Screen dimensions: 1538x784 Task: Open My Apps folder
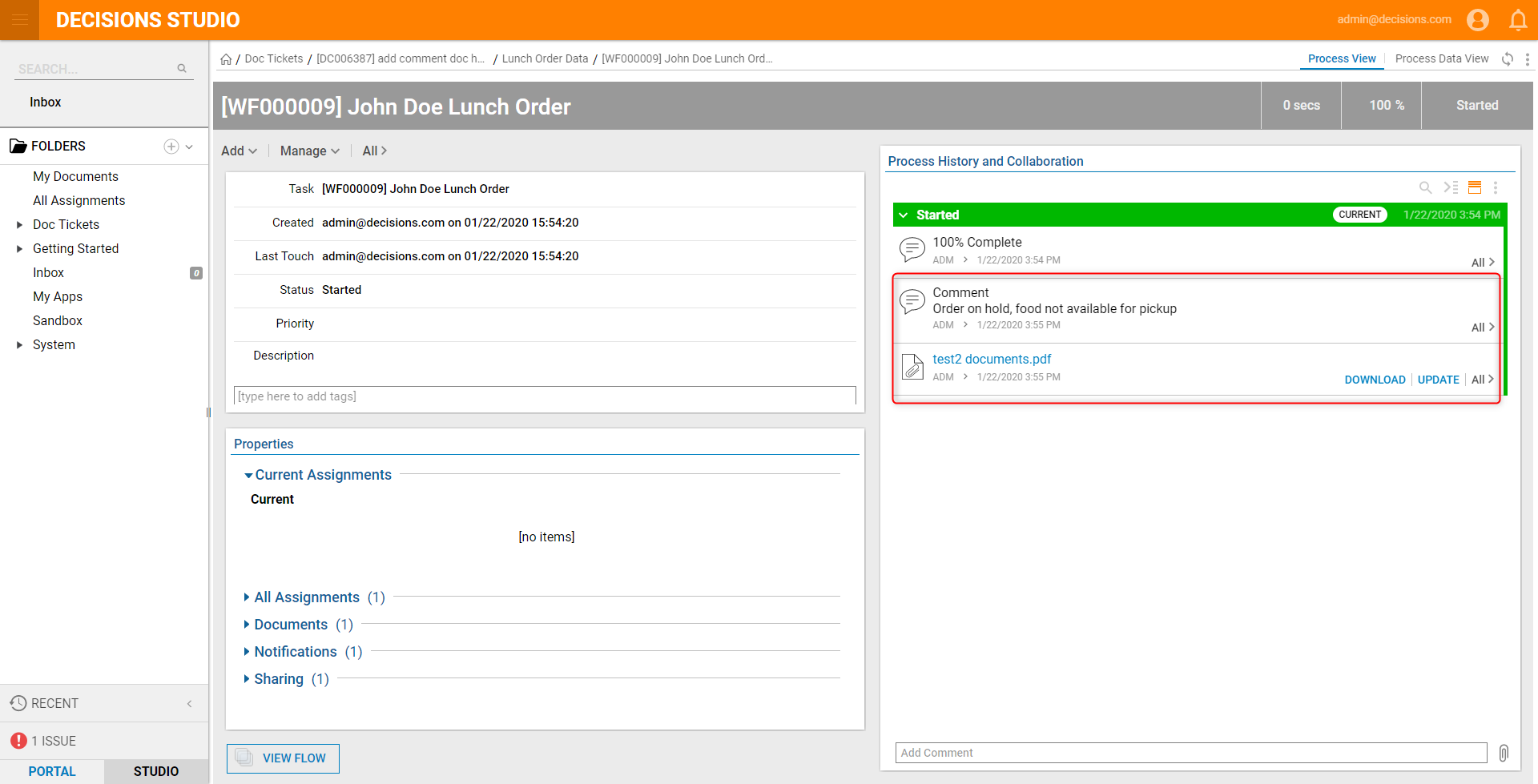coord(58,297)
